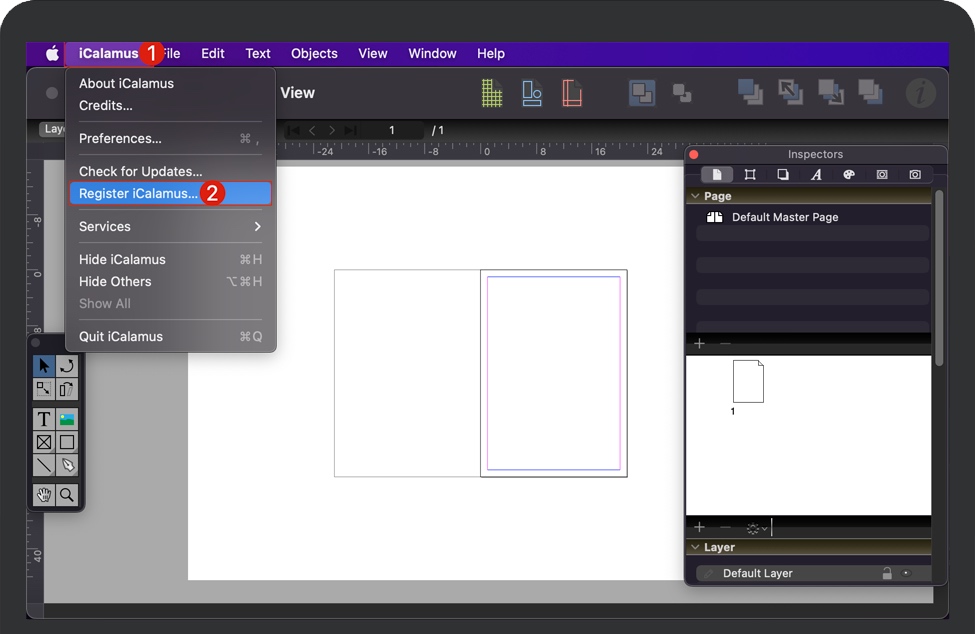The image size is (975, 634).
Task: Switch to Text style inspector tab
Action: pyautogui.click(x=816, y=175)
